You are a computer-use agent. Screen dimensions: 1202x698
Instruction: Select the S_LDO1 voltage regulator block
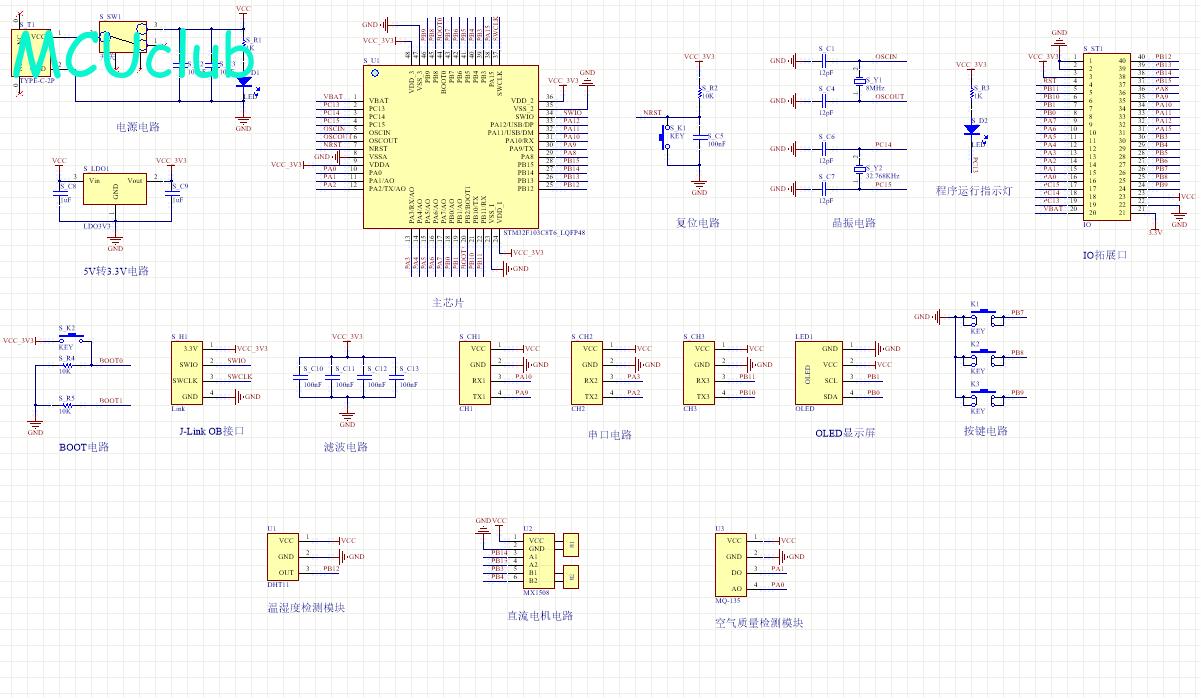115,189
